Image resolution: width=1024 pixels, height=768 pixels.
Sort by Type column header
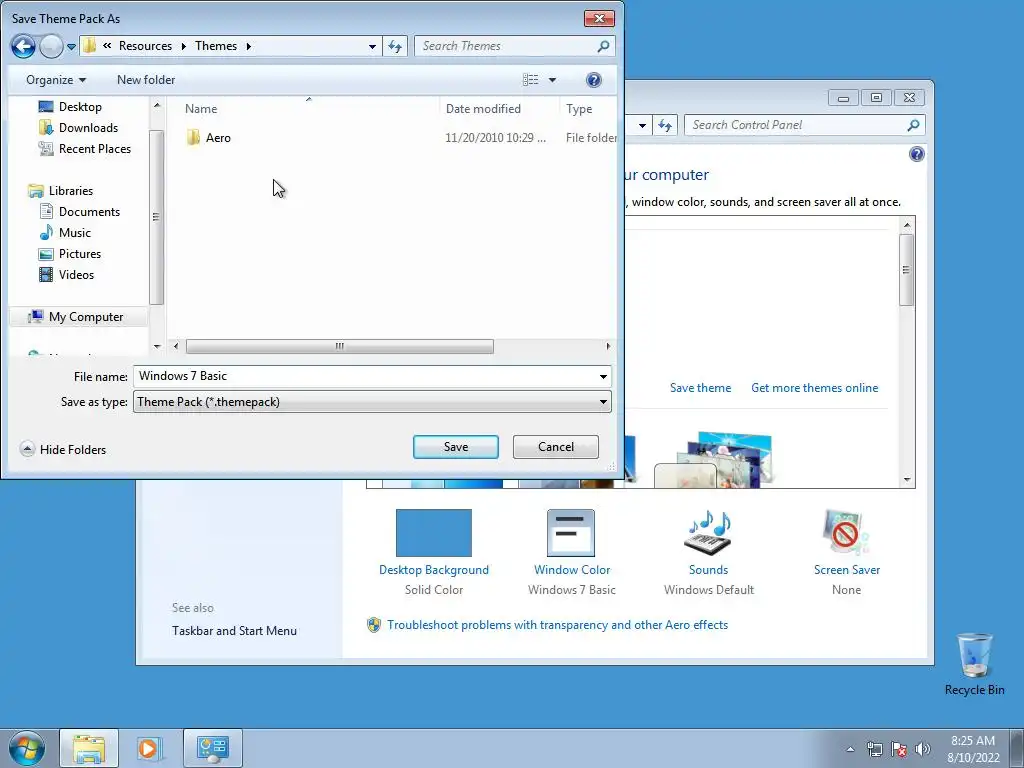[x=579, y=108]
